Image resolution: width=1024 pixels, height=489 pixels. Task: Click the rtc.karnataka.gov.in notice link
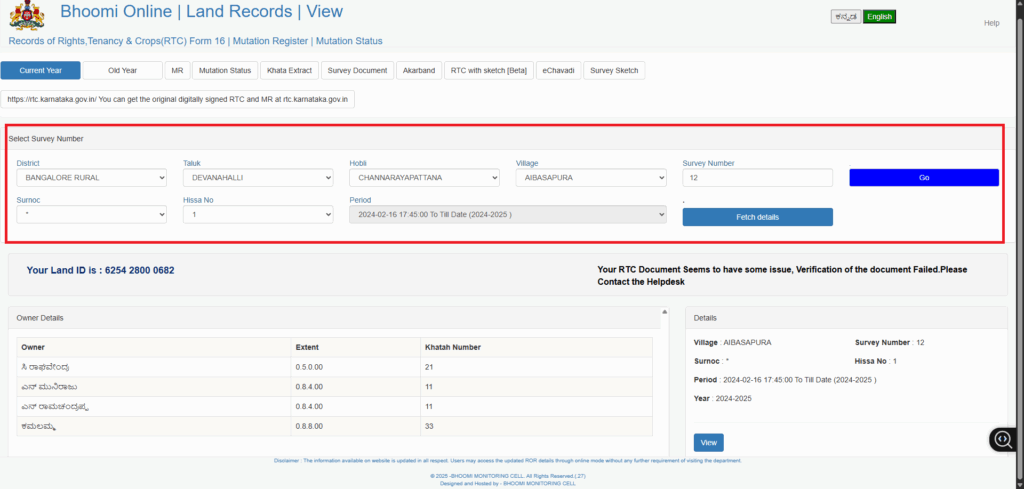[178, 99]
